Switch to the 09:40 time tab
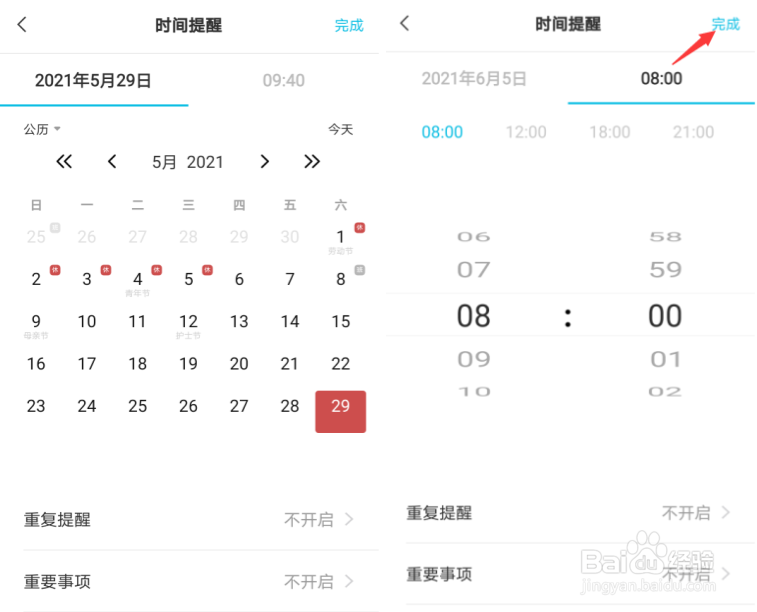Viewport: 757px width, 612px height. tap(283, 81)
